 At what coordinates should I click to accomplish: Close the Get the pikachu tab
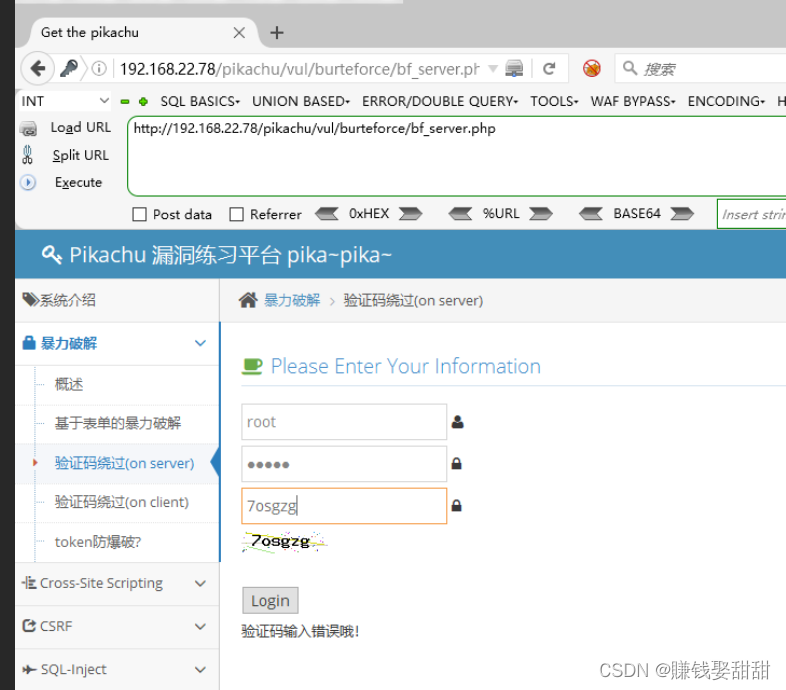[239, 33]
